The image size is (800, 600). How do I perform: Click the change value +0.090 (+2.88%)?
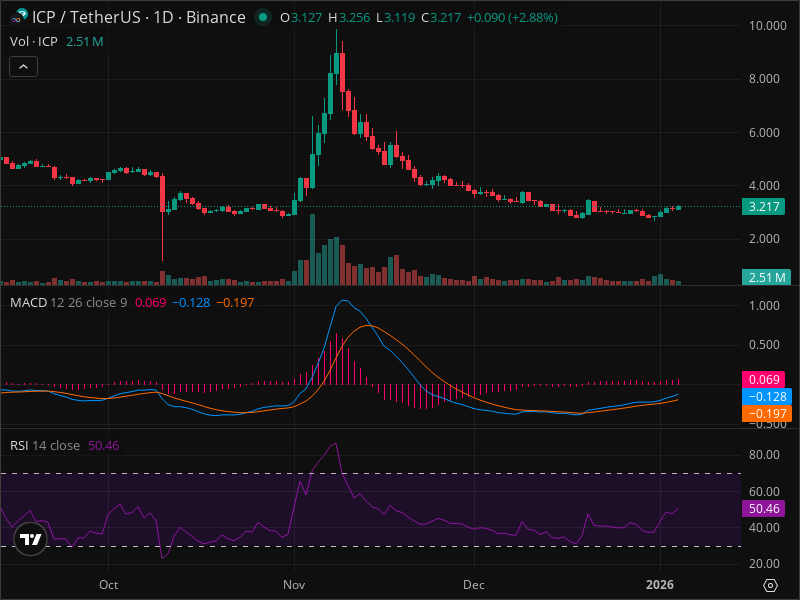512,18
